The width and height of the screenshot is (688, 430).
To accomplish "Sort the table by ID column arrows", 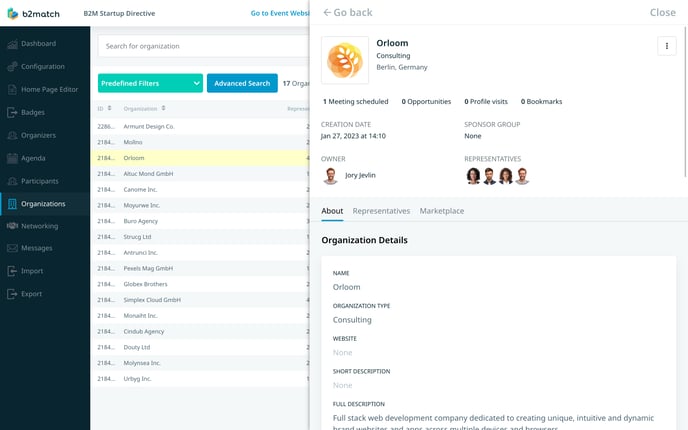I will pyautogui.click(x=109, y=108).
